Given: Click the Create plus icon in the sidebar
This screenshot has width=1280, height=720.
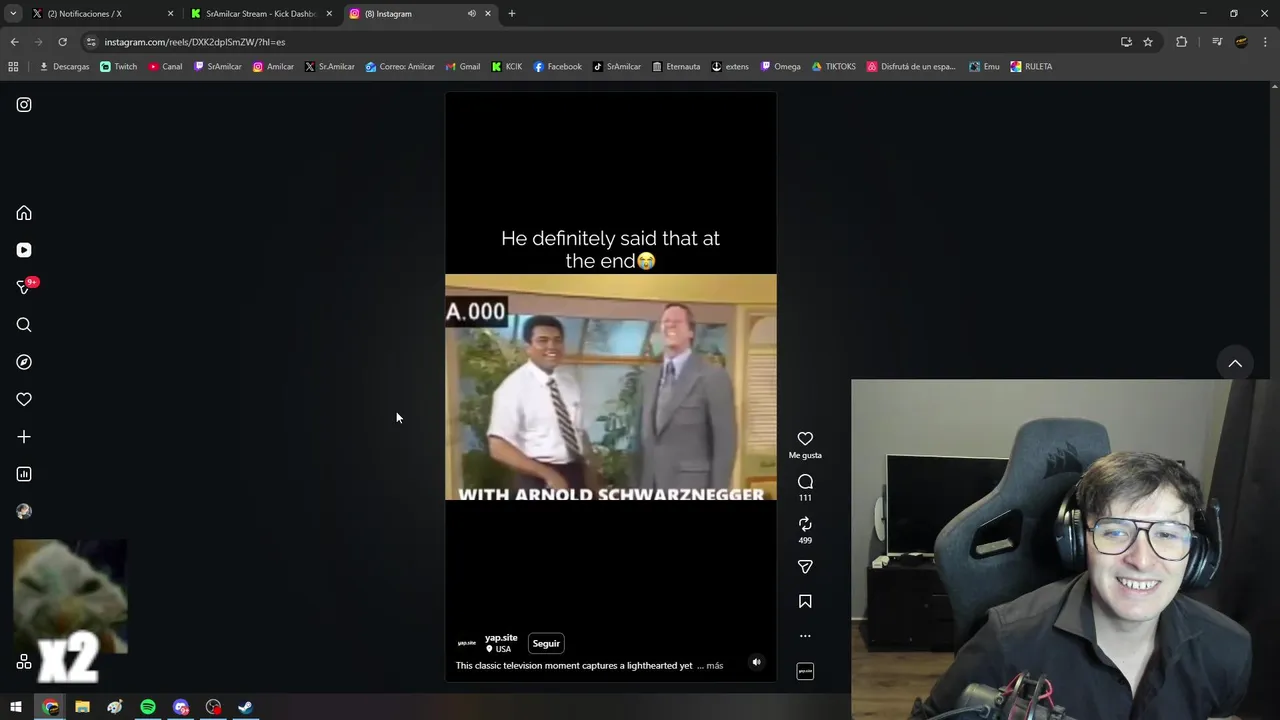Looking at the screenshot, I should [24, 437].
